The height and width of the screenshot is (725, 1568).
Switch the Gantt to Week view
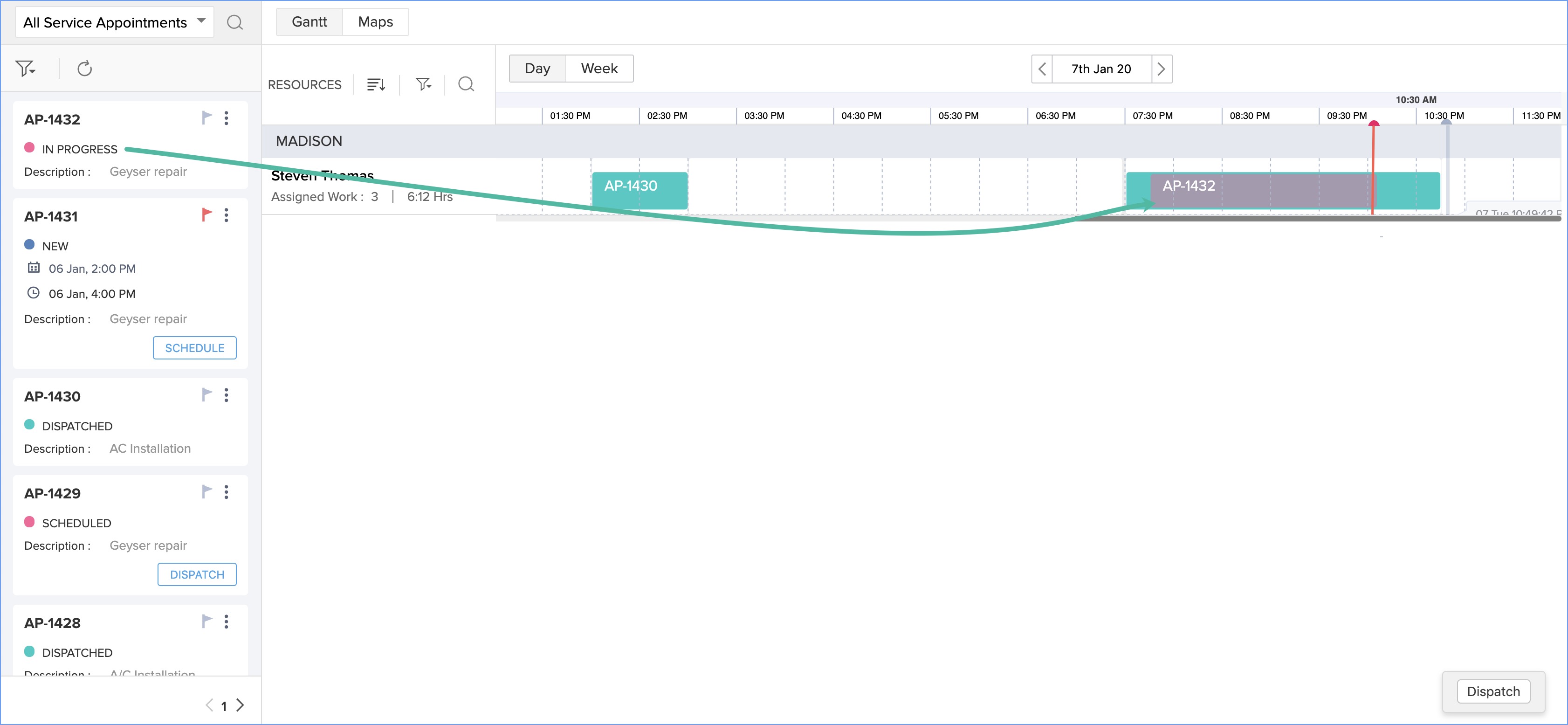coord(599,68)
